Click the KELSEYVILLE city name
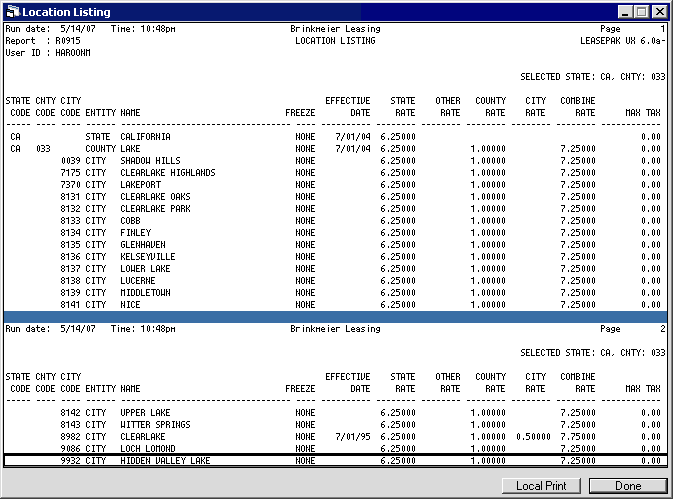This screenshot has height=499, width=673. tap(148, 257)
